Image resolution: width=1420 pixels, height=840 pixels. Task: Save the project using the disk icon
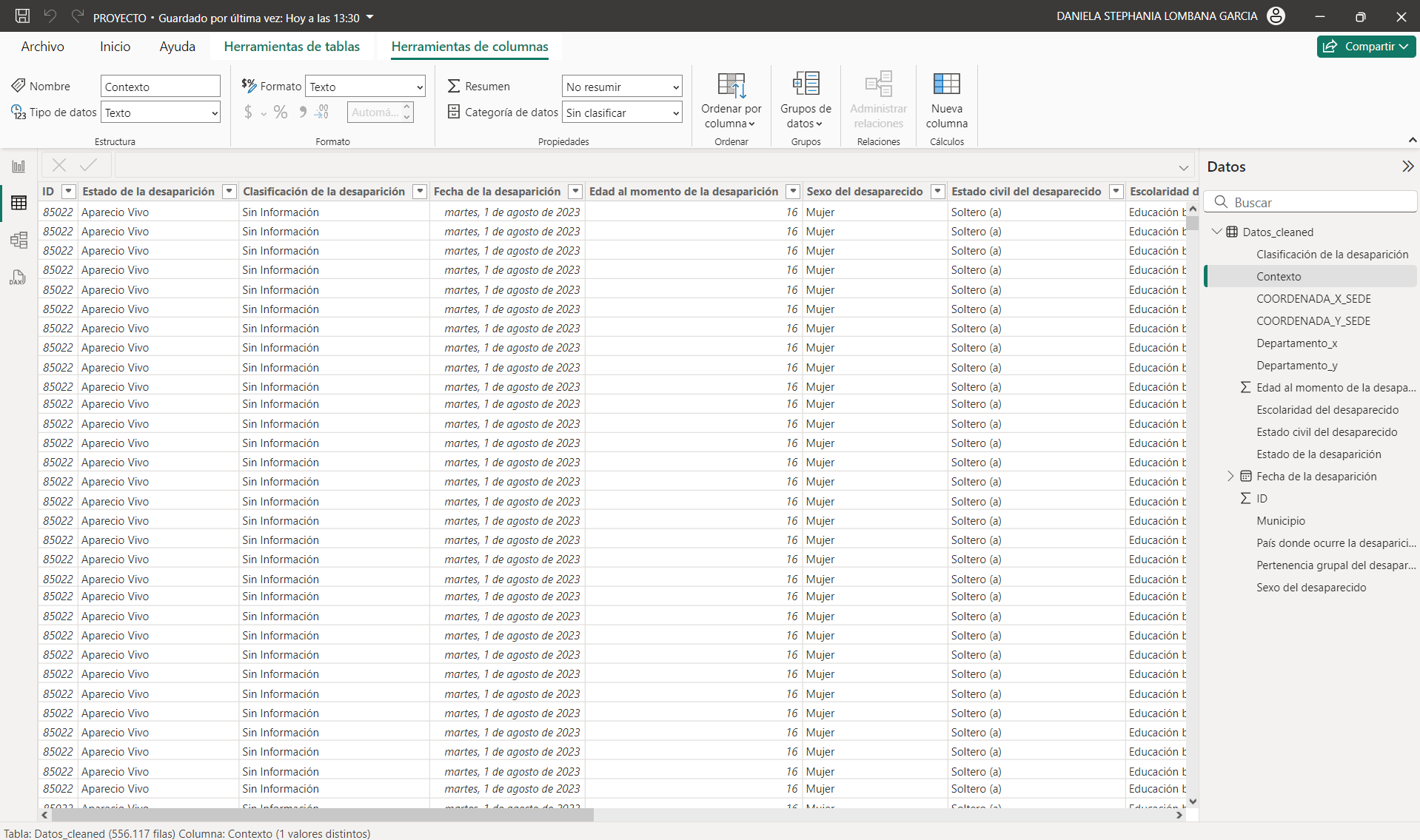click(23, 16)
